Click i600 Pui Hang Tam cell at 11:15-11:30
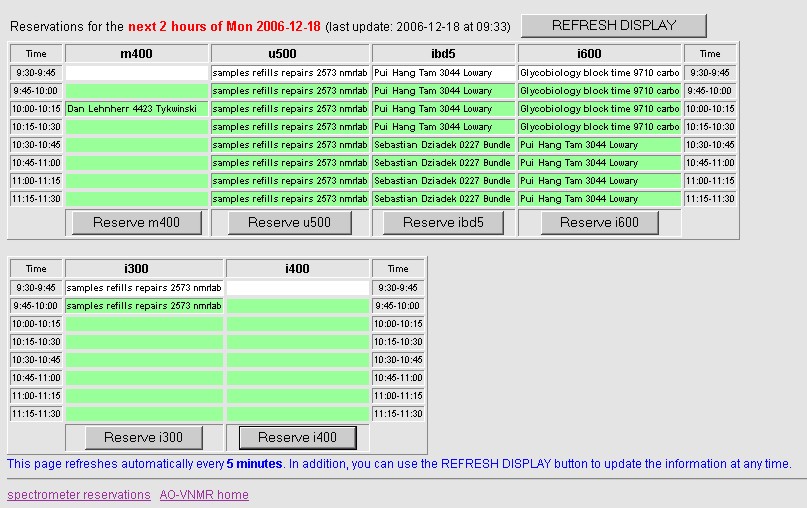807x508 pixels. (x=600, y=199)
